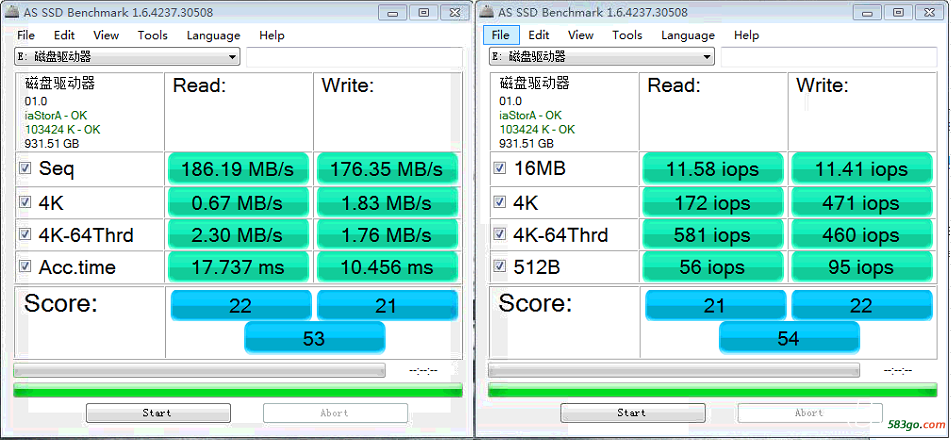Click Seq read result 186.19 MB/s
This screenshot has width=951, height=440.
[x=238, y=169]
